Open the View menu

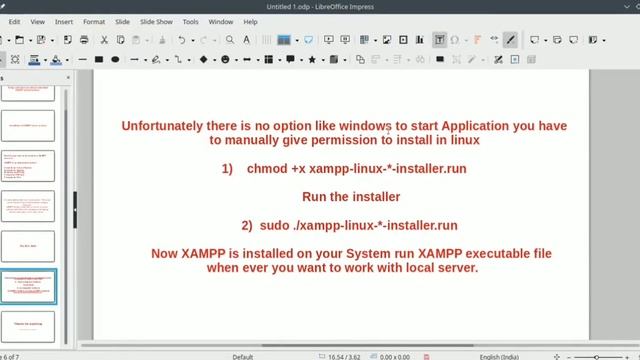(x=38, y=22)
